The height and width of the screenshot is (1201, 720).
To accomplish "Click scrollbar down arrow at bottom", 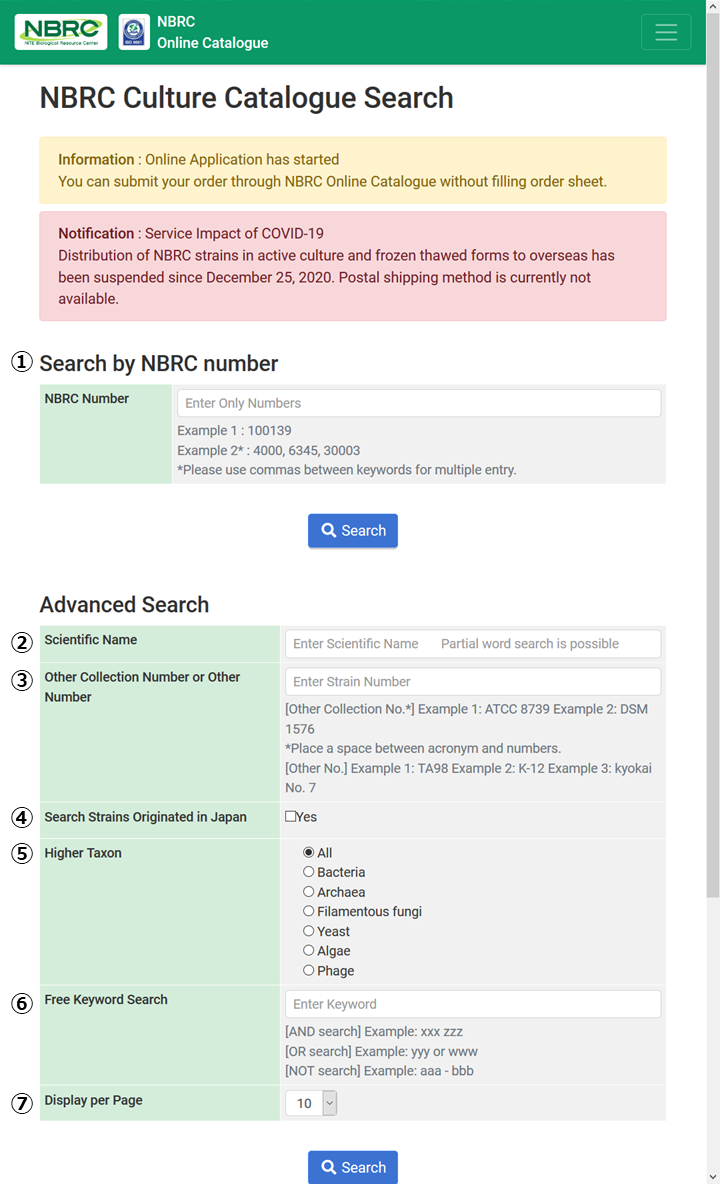I will pyautogui.click(x=712, y=1176).
